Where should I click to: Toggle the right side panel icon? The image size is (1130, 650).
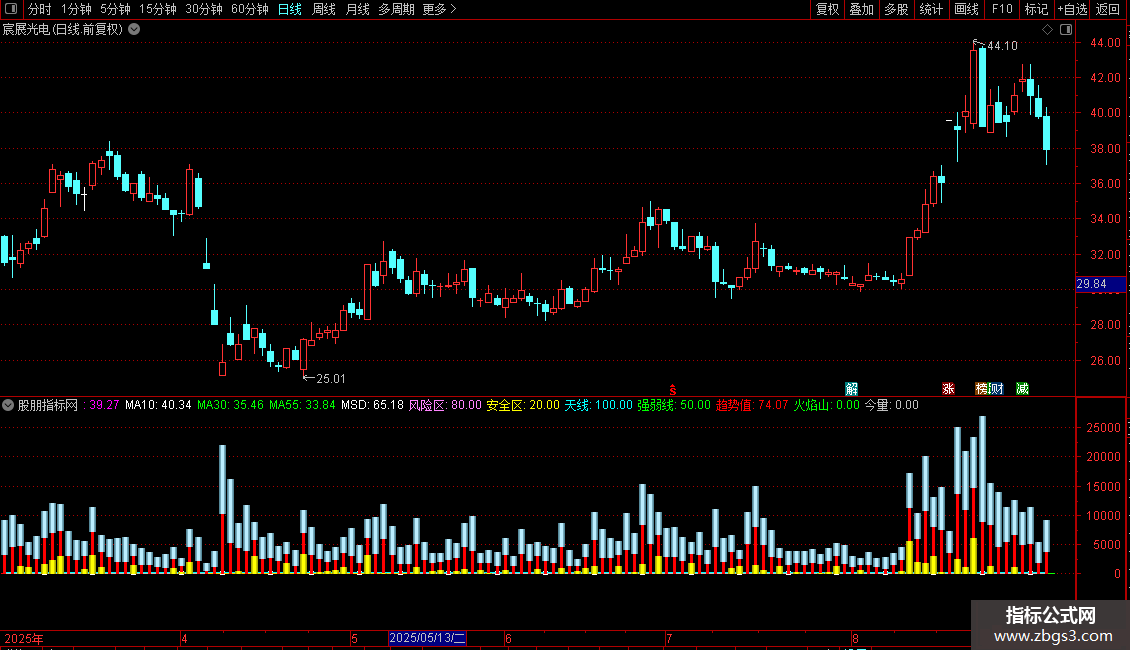pyautogui.click(x=1066, y=30)
